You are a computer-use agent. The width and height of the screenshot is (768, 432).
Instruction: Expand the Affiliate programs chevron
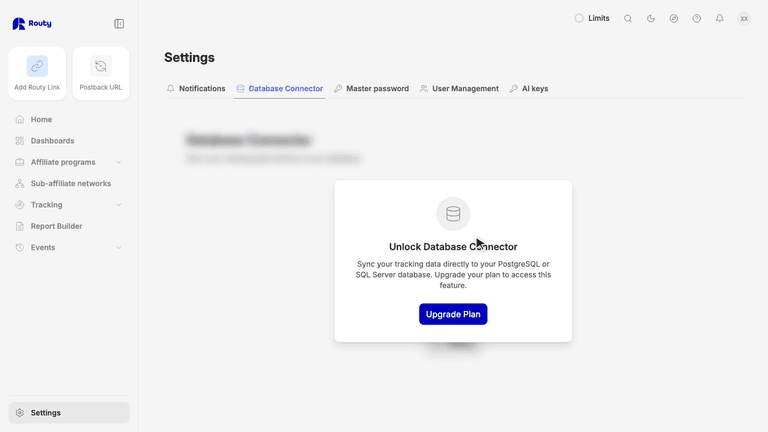pos(119,162)
